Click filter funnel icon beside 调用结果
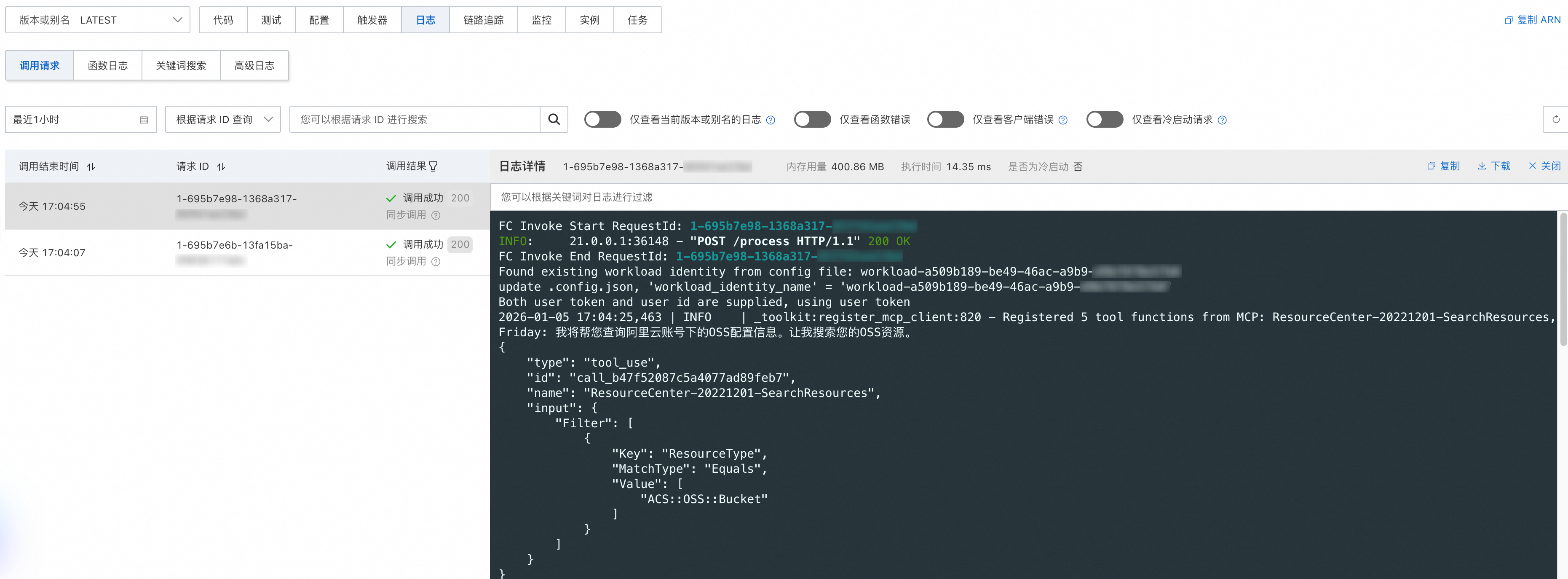 (433, 166)
